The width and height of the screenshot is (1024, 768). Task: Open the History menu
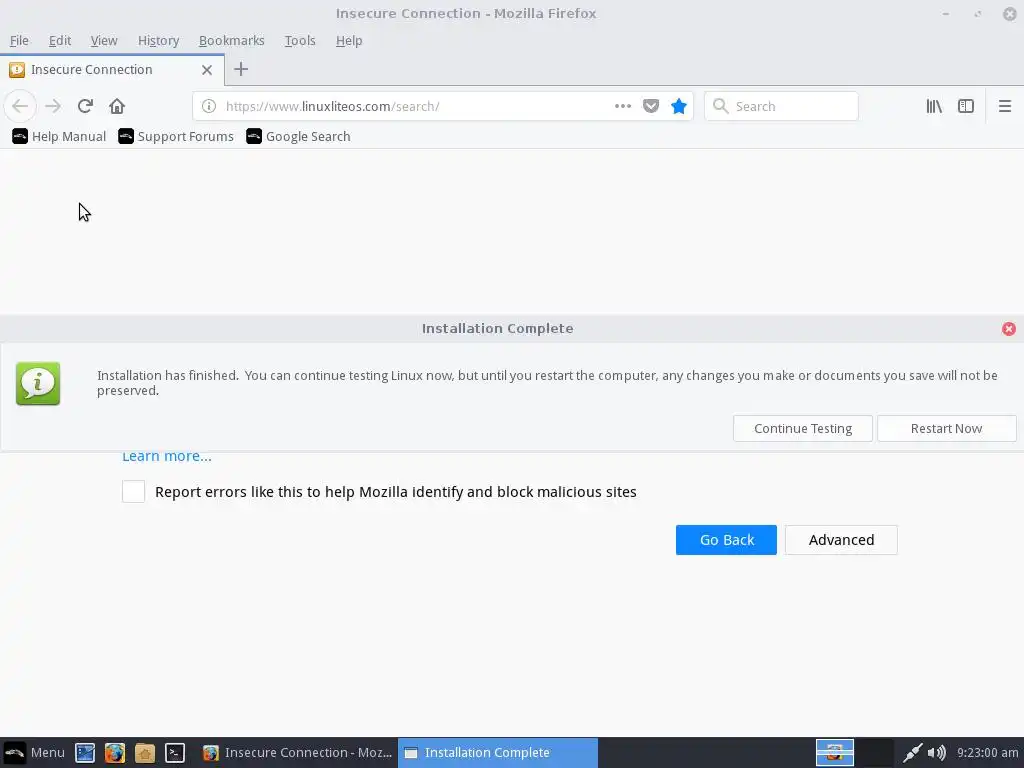coord(158,40)
